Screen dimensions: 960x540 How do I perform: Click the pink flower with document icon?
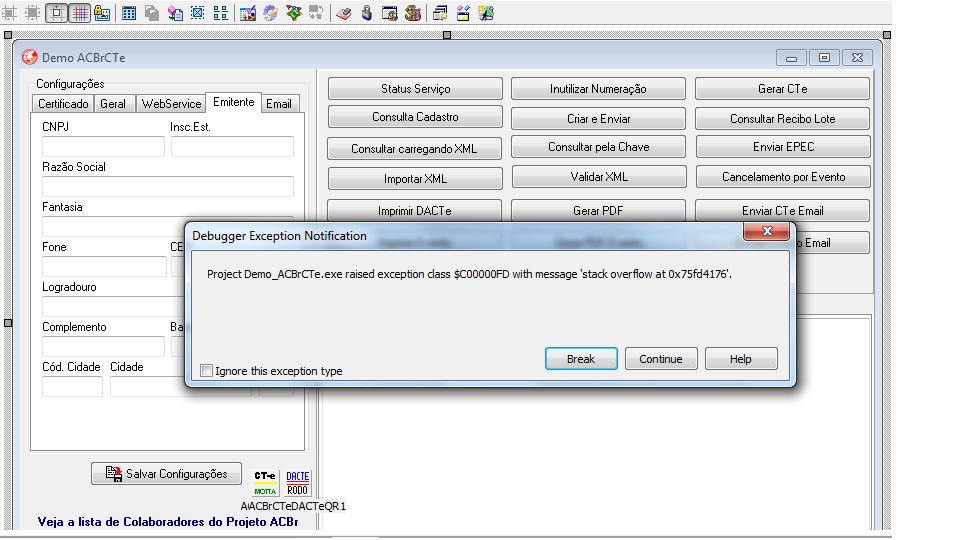pos(175,13)
